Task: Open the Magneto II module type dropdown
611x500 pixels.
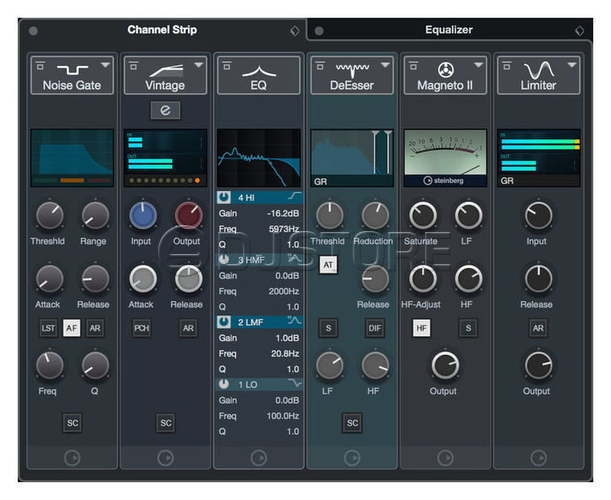Action: [479, 65]
